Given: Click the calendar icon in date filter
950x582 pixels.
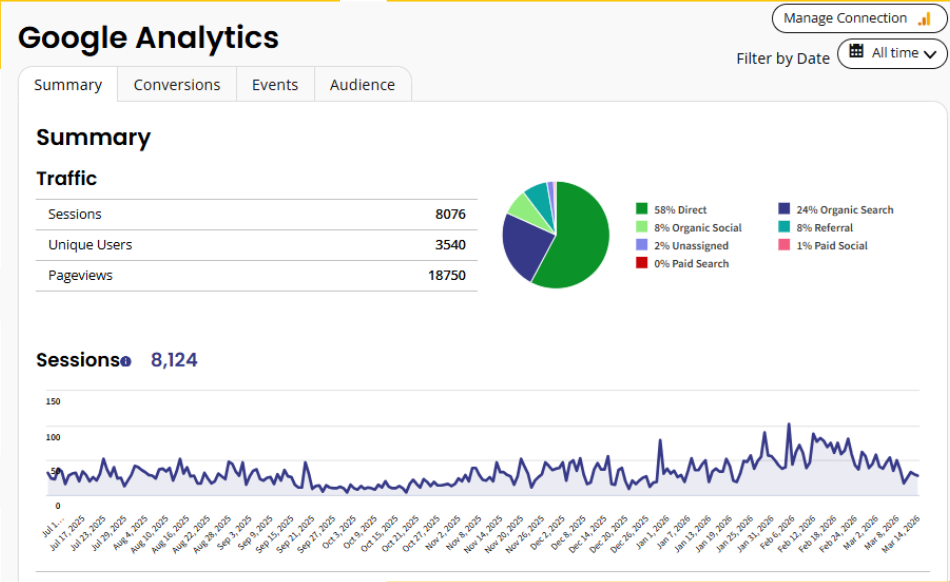Looking at the screenshot, I should click(856, 52).
